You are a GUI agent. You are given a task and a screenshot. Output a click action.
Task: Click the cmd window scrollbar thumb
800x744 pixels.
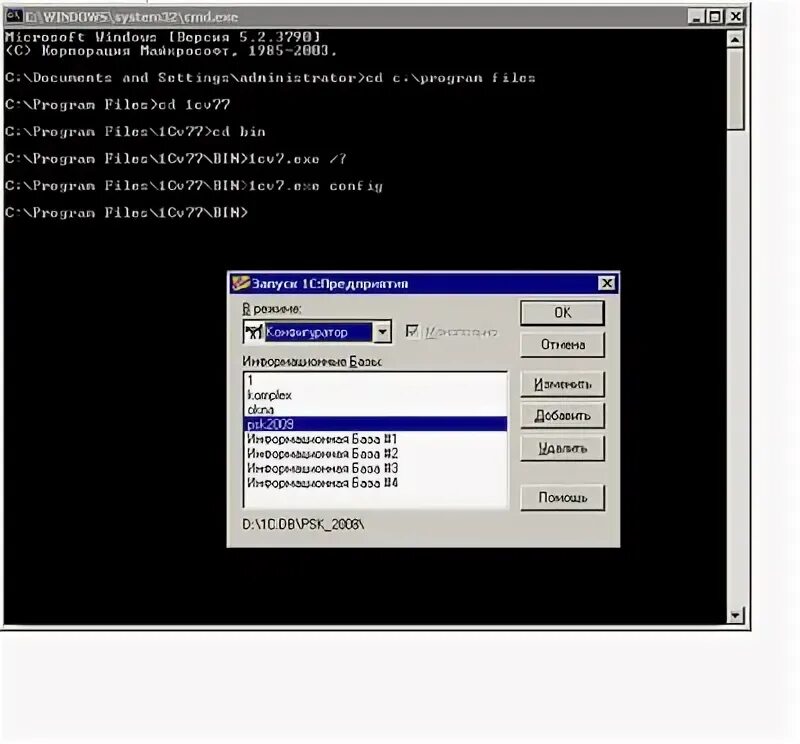[x=735, y=89]
